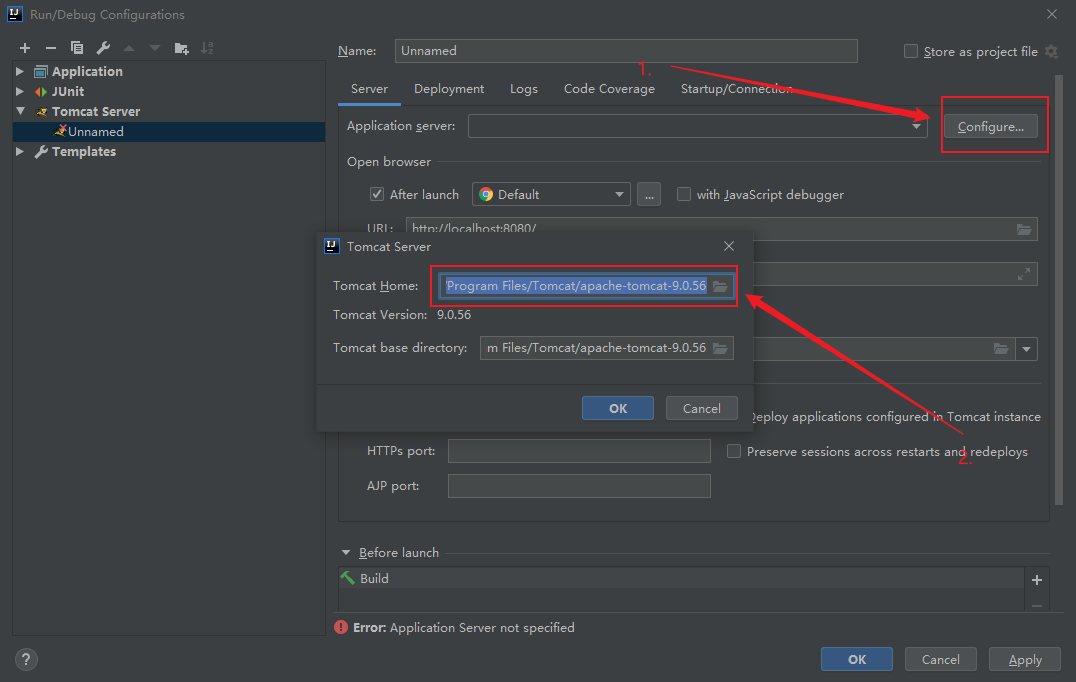Click the Name input field
The width and height of the screenshot is (1076, 682).
(x=626, y=51)
